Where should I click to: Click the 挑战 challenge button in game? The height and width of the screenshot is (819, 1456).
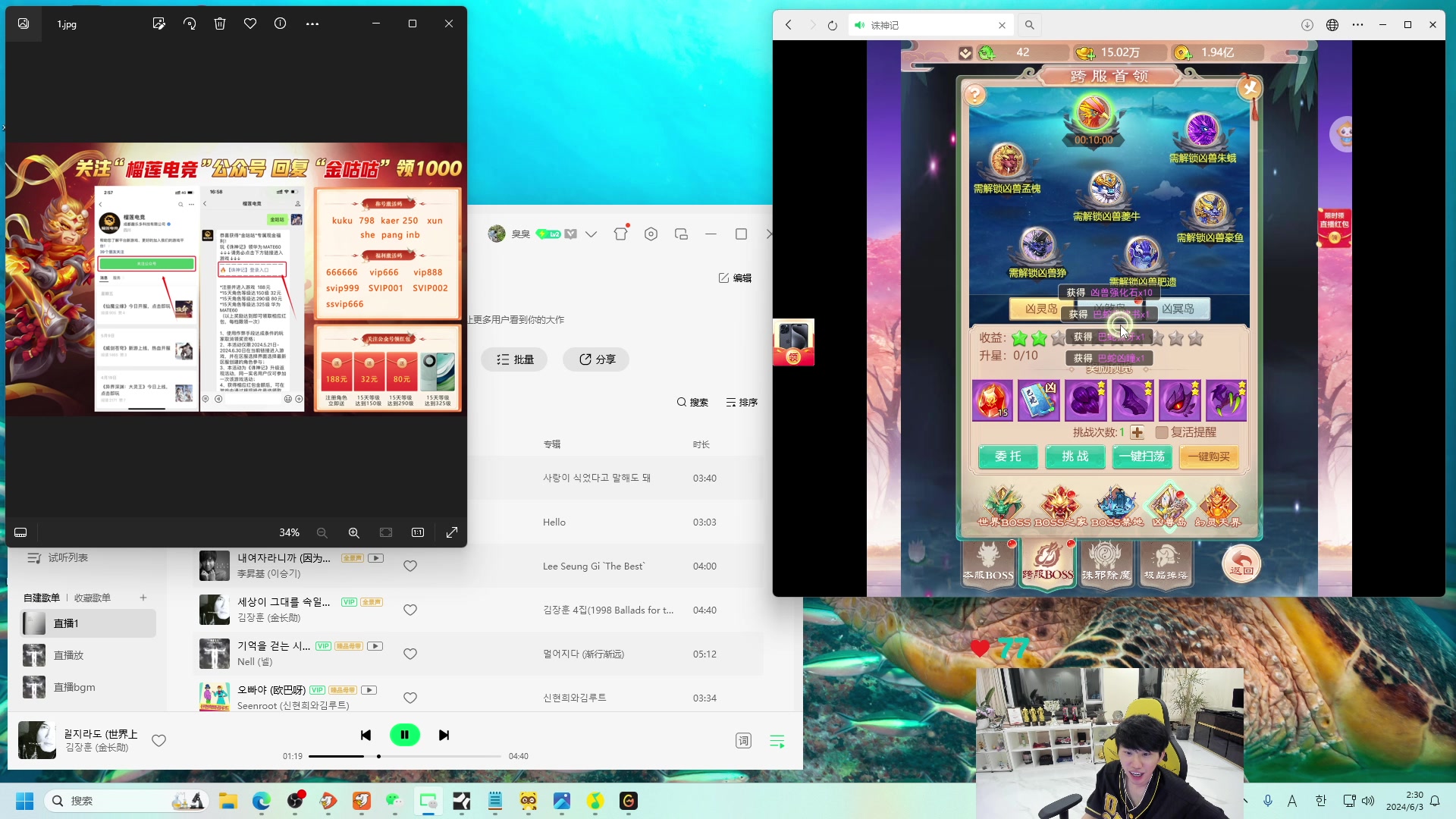(1075, 457)
